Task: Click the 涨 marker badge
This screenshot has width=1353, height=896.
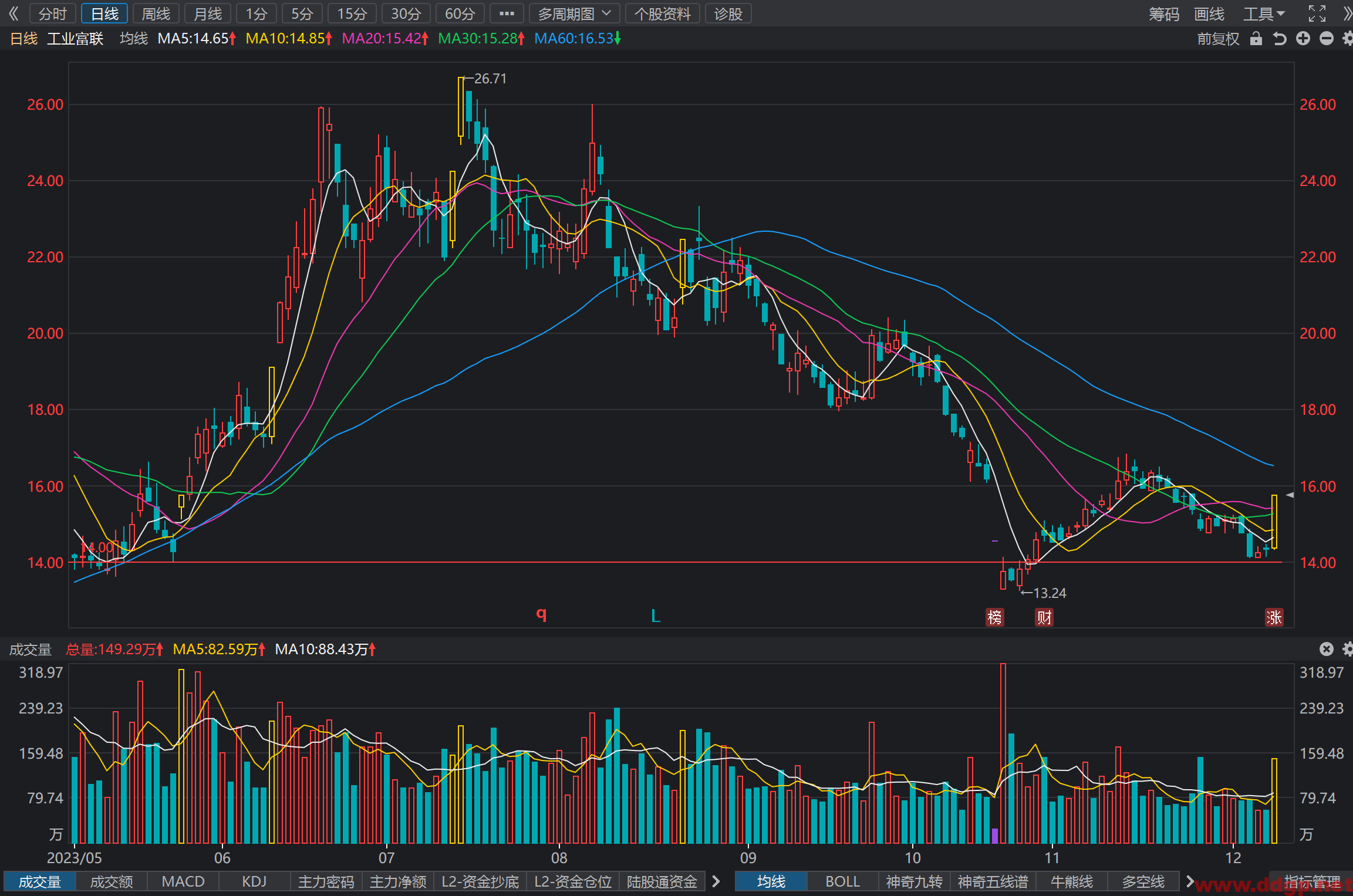Action: click(x=1274, y=617)
